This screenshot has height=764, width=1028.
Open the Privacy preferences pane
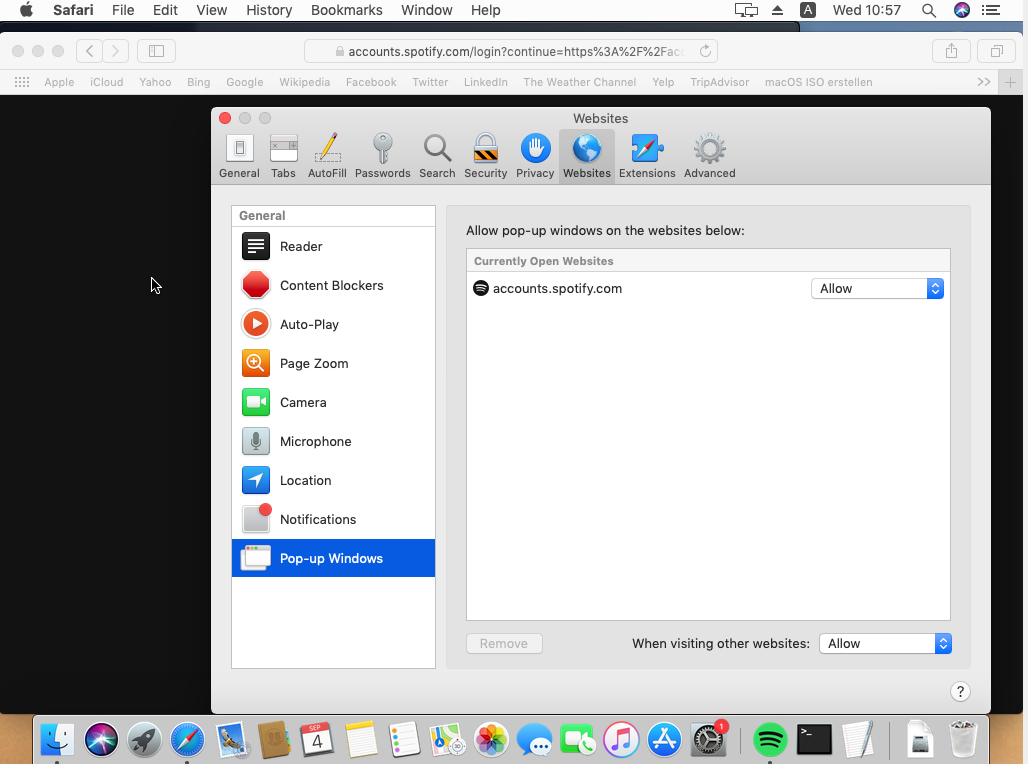[535, 156]
